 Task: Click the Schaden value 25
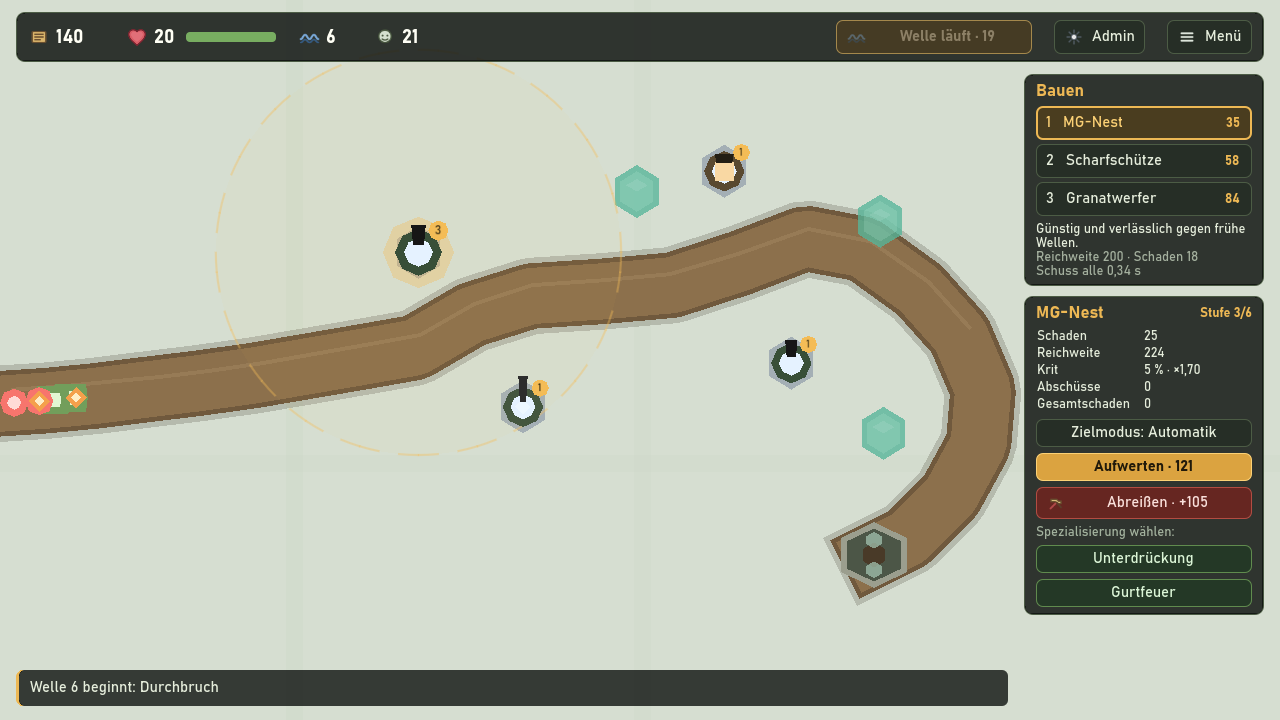coord(1151,336)
